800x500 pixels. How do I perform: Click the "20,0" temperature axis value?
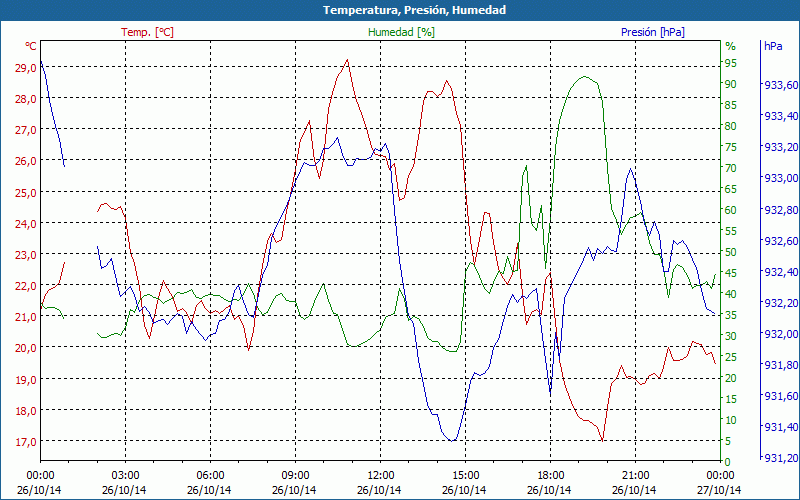(x=27, y=348)
